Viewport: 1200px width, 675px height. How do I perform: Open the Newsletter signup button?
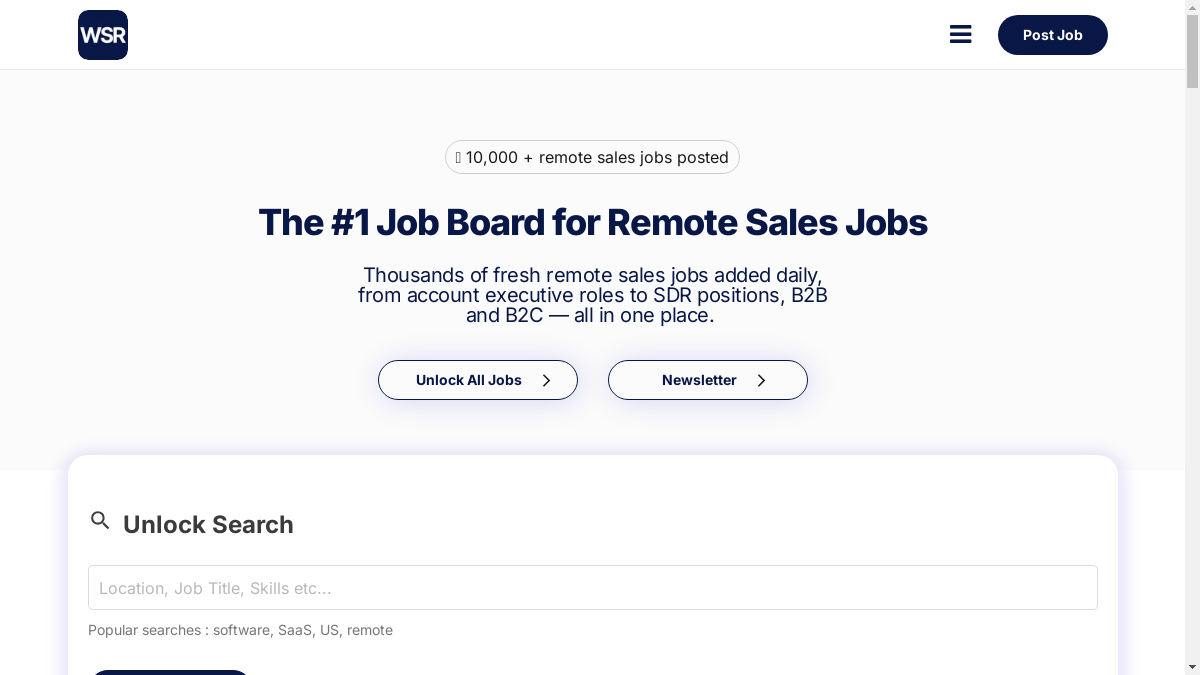699,380
